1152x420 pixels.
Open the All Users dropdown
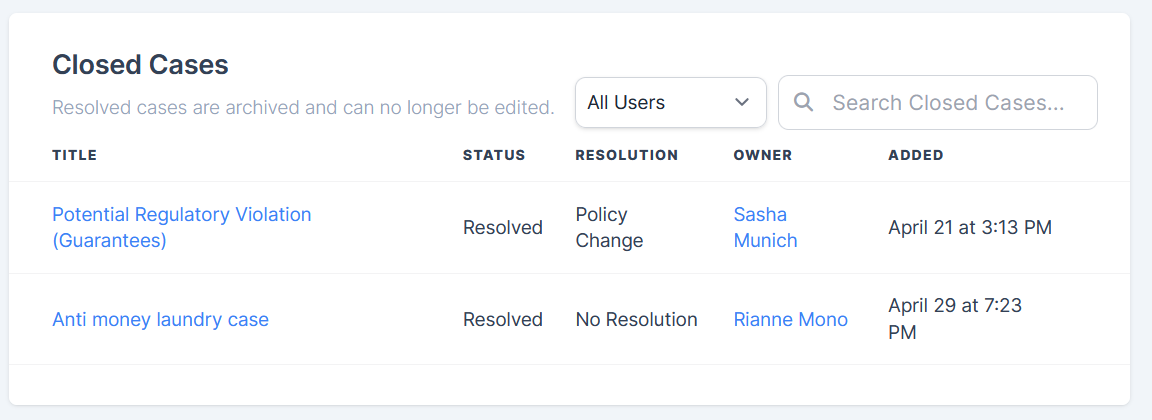[670, 103]
